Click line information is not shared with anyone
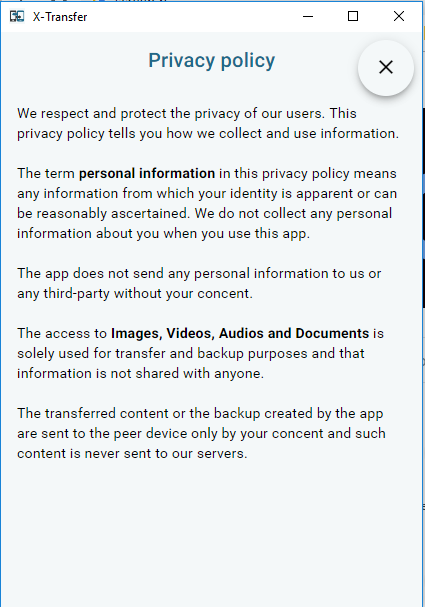Image resolution: width=425 pixels, height=607 pixels. 140,374
